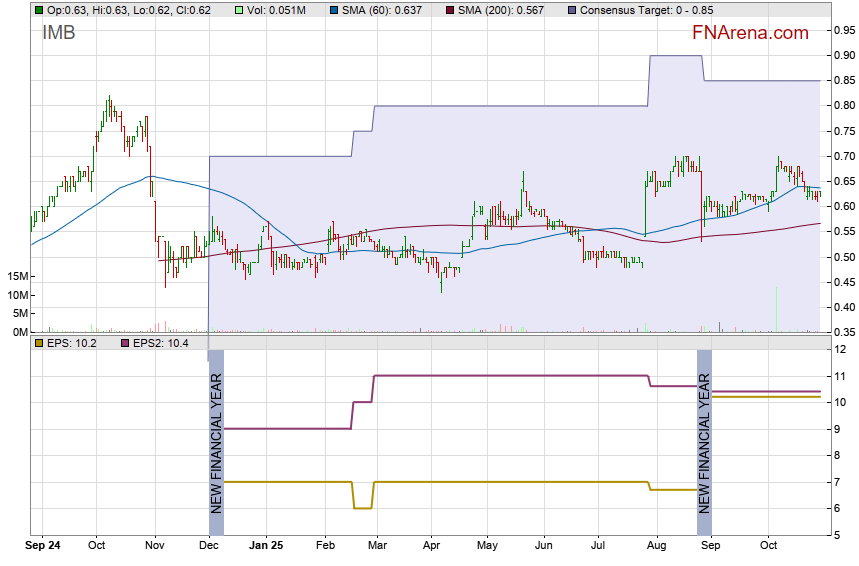Screen dimensions: 859x566
Task: Click the gold EPS legend swatch
Action: pyautogui.click(x=38, y=343)
